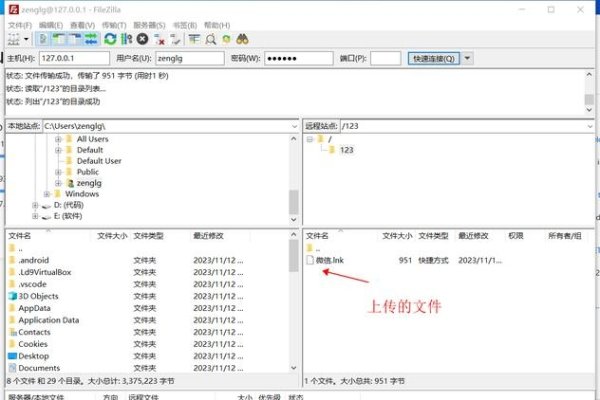Screen dimensions: 600x400
Task: Click the Contacts folder icon
Action: pyautogui.click(x=13, y=332)
